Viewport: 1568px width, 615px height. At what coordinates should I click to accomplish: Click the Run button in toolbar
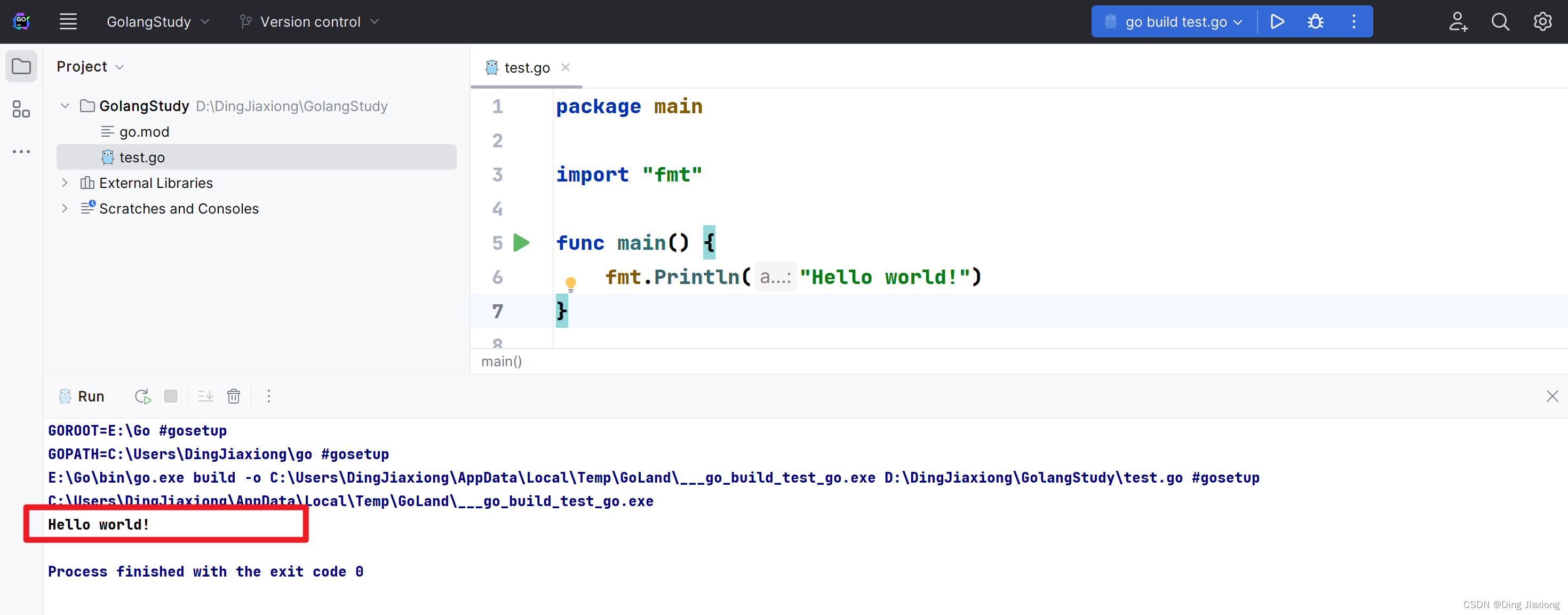coord(1279,21)
